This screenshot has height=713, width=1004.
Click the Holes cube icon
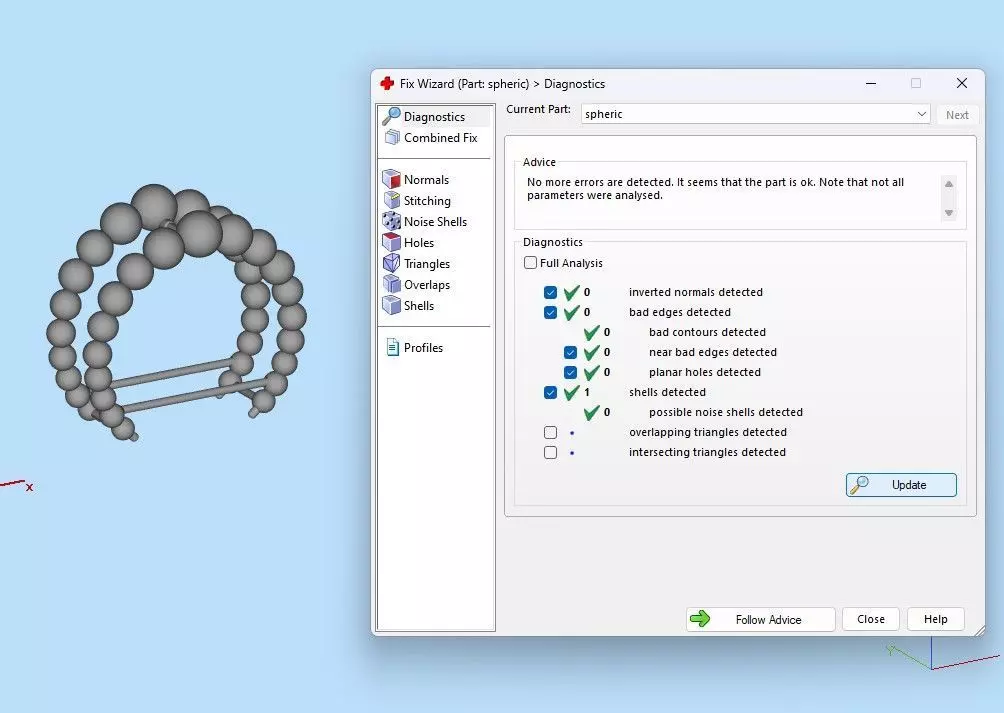391,243
